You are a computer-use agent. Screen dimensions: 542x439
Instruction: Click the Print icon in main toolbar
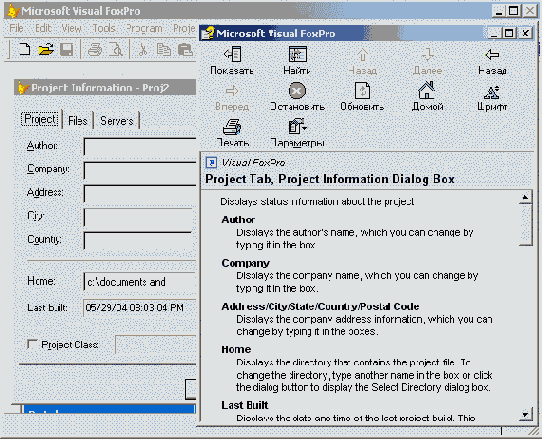click(94, 49)
